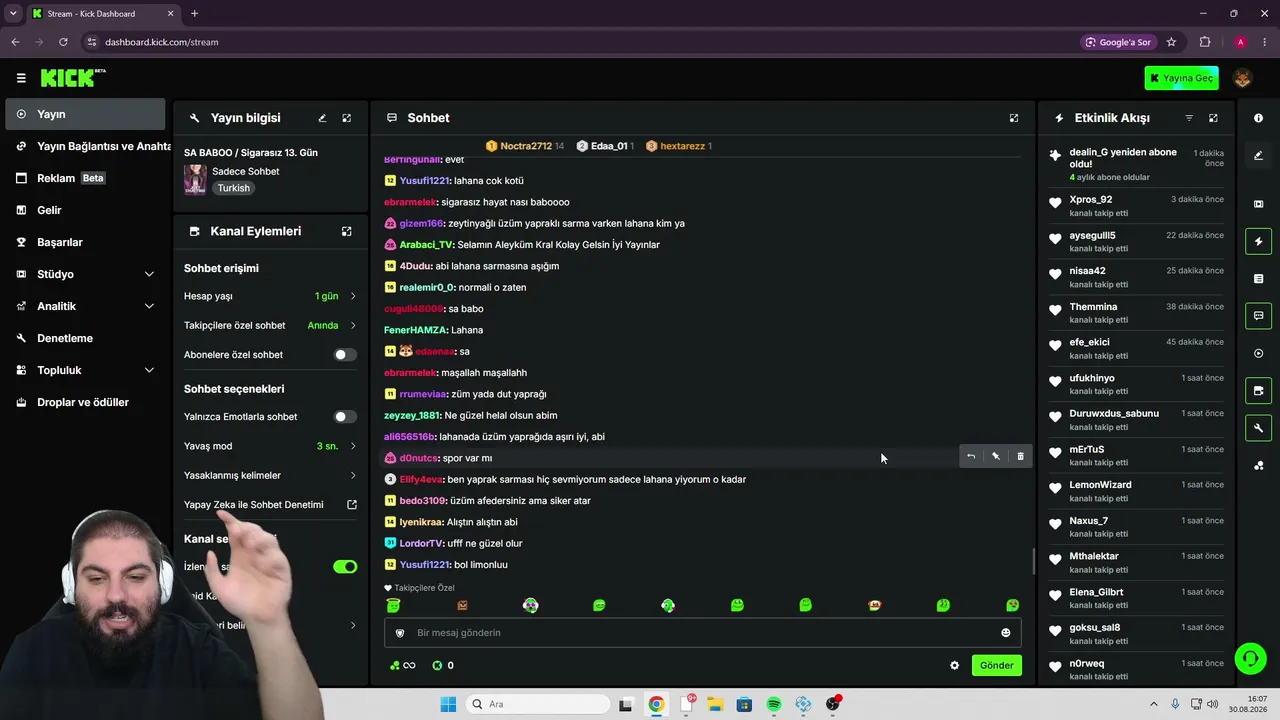Click top gifter Noctra2712 in leaderboard

click(x=526, y=146)
